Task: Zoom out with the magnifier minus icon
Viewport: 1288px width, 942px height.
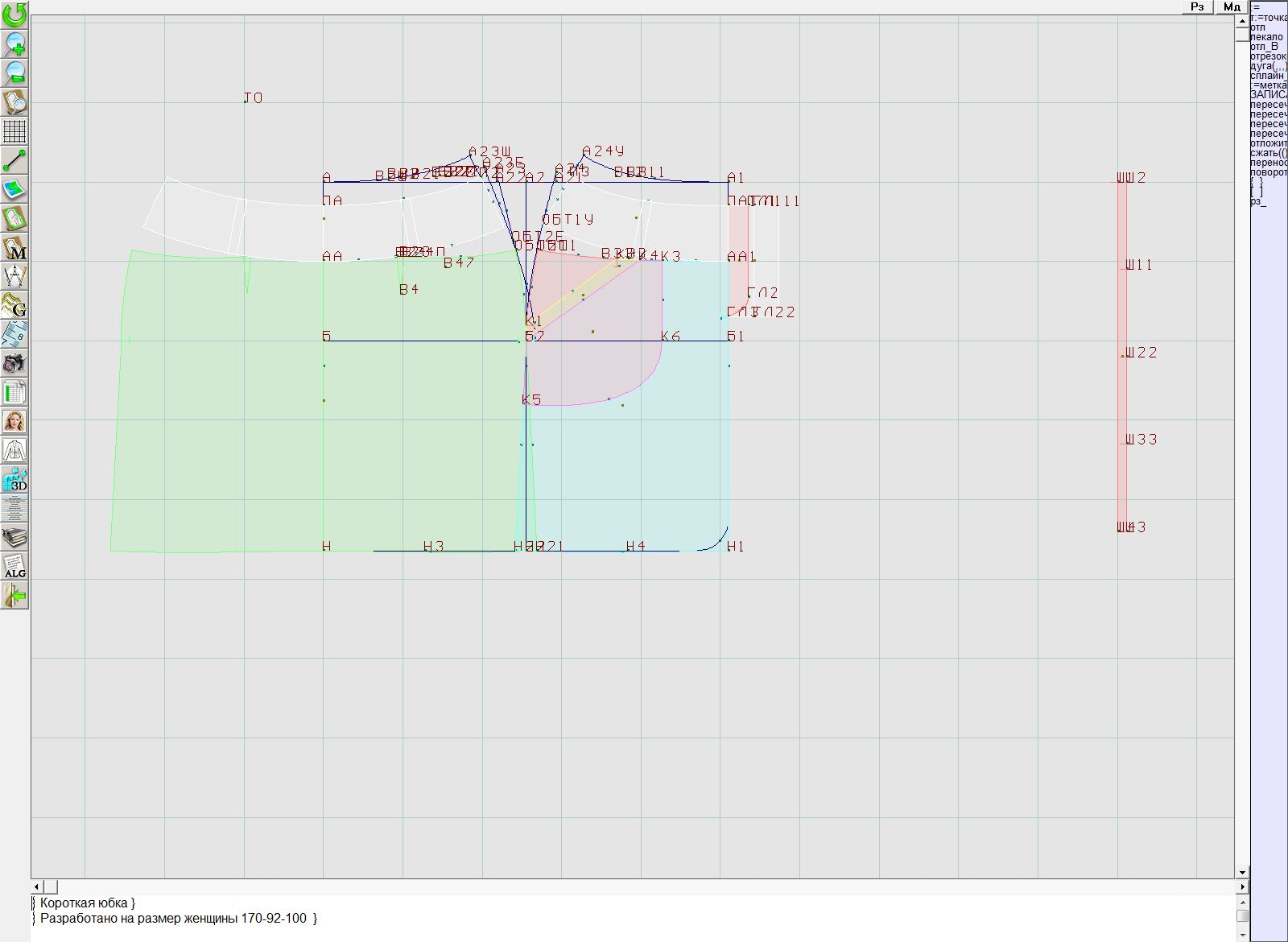Action: 14,72
